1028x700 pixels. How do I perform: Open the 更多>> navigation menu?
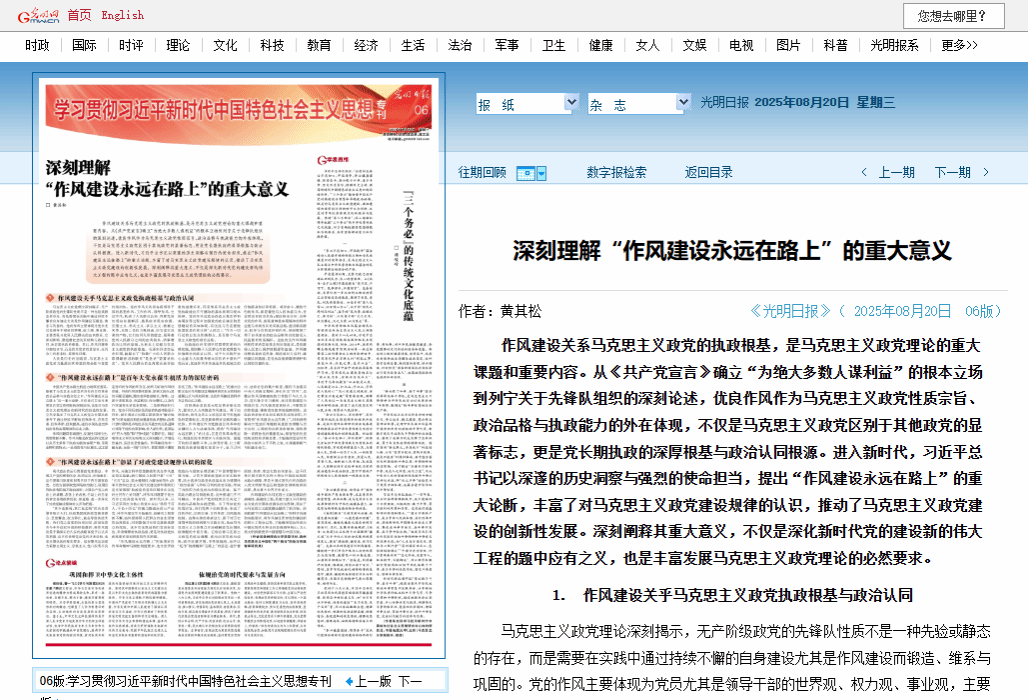pos(959,45)
